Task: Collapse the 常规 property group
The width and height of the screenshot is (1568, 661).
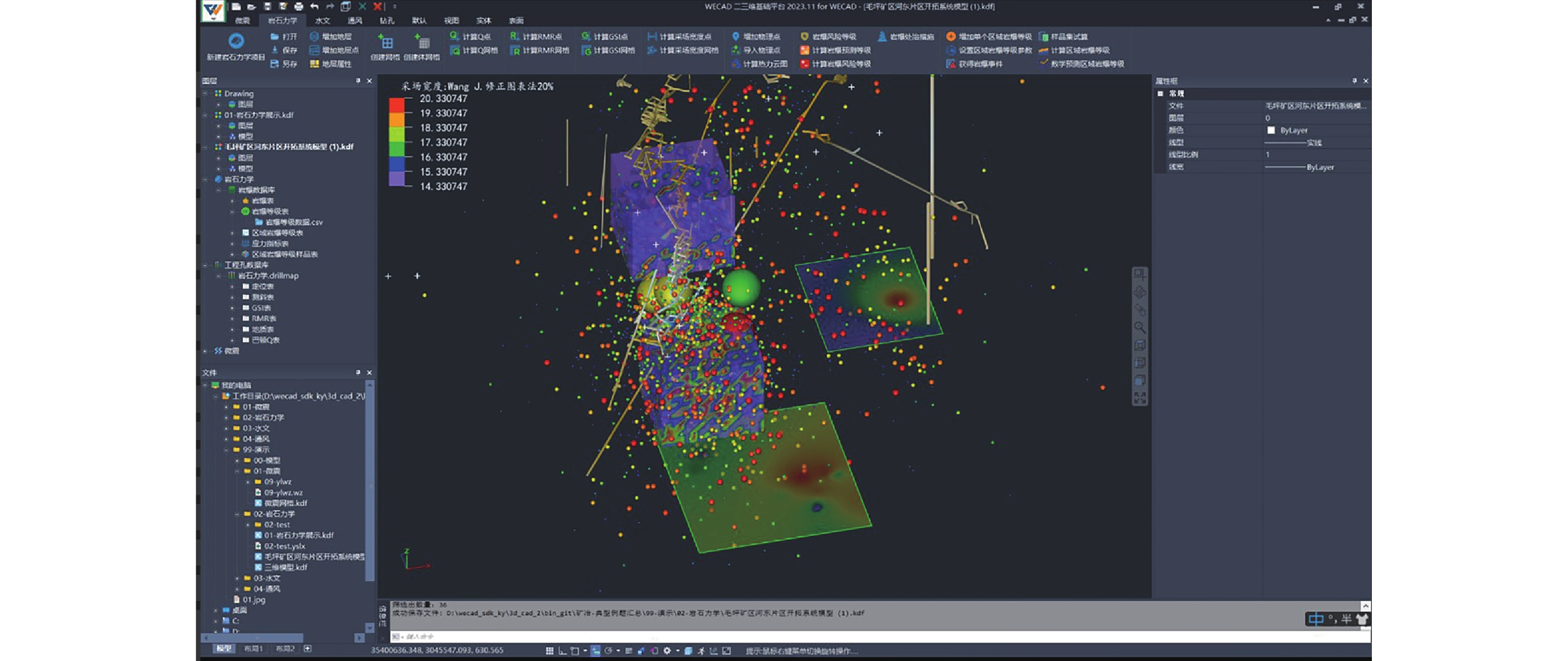Action: [x=1160, y=94]
